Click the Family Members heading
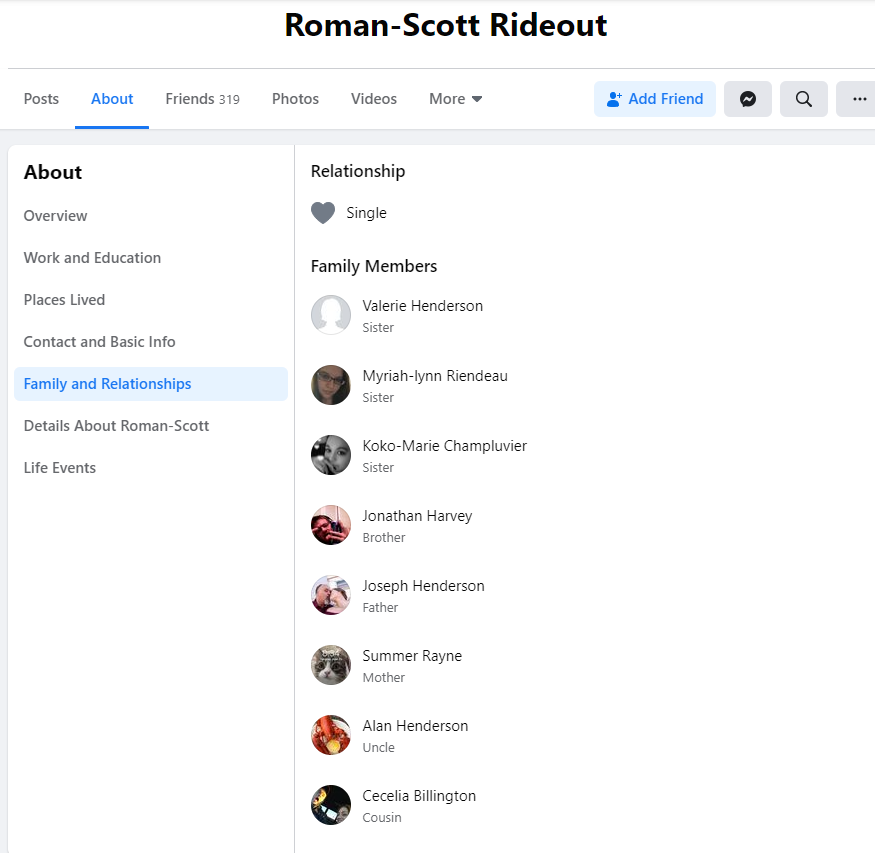Viewport: 875px width, 853px height. click(x=374, y=266)
